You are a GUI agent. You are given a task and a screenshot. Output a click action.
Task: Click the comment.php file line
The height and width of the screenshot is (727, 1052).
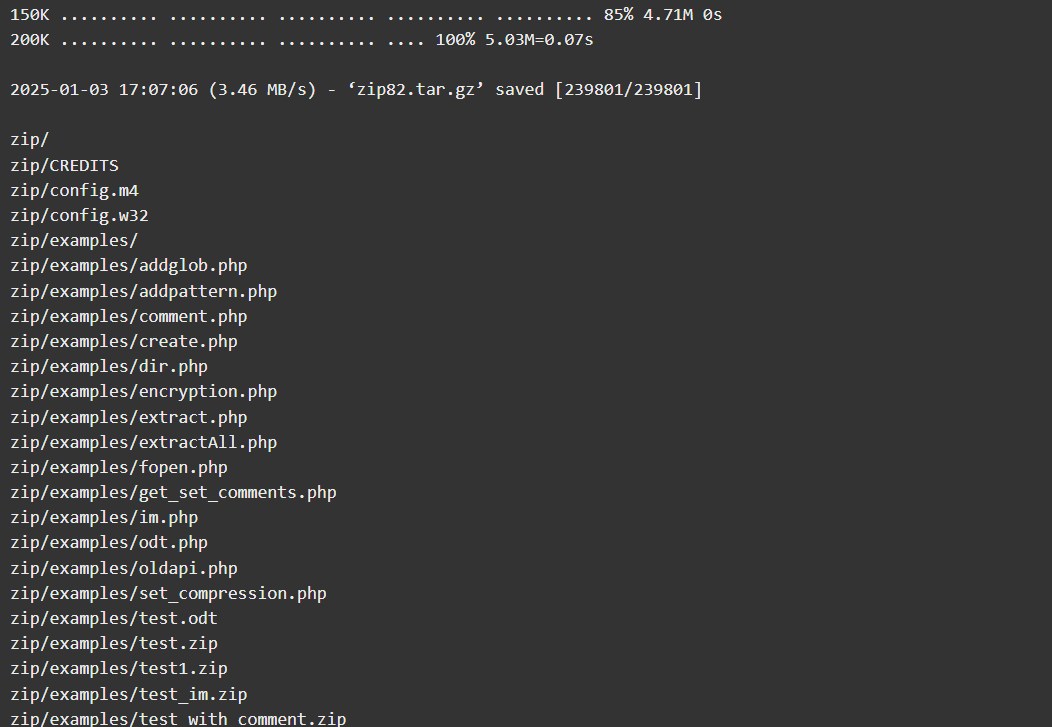tap(129, 316)
